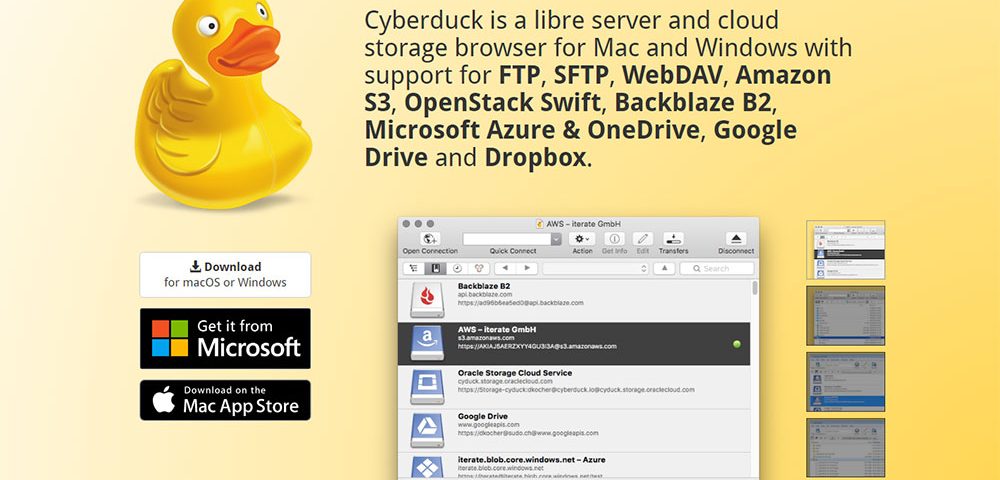The width and height of the screenshot is (1000, 480).
Task: Select the Backblaze B2 drive icon
Action: point(427,300)
